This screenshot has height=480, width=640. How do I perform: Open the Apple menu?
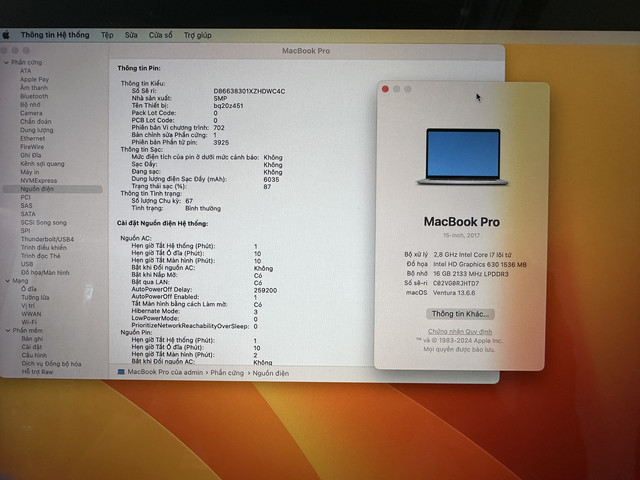tap(6, 35)
